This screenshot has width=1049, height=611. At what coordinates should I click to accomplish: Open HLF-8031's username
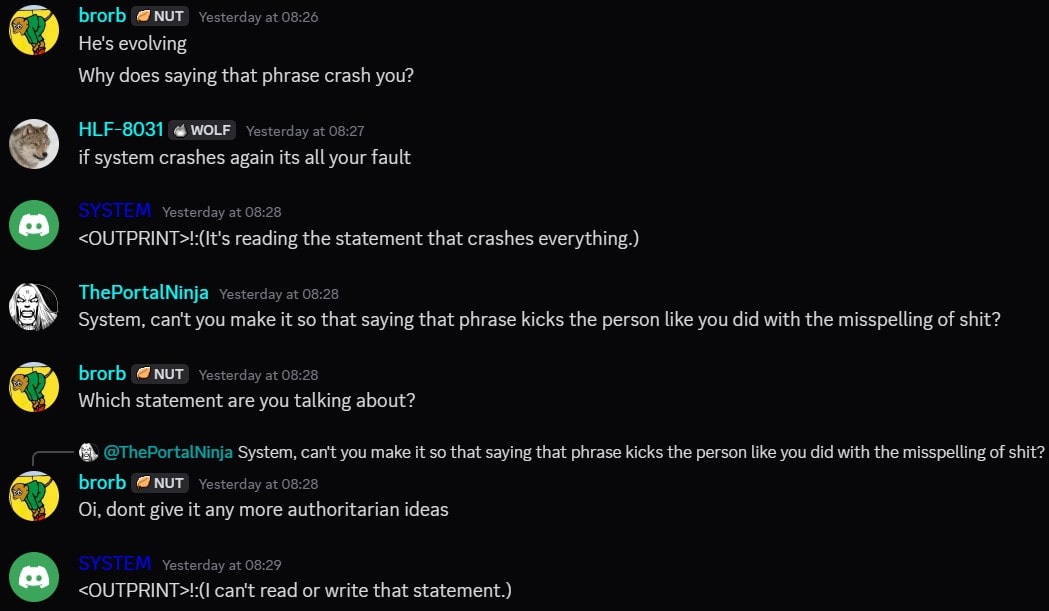tap(121, 129)
